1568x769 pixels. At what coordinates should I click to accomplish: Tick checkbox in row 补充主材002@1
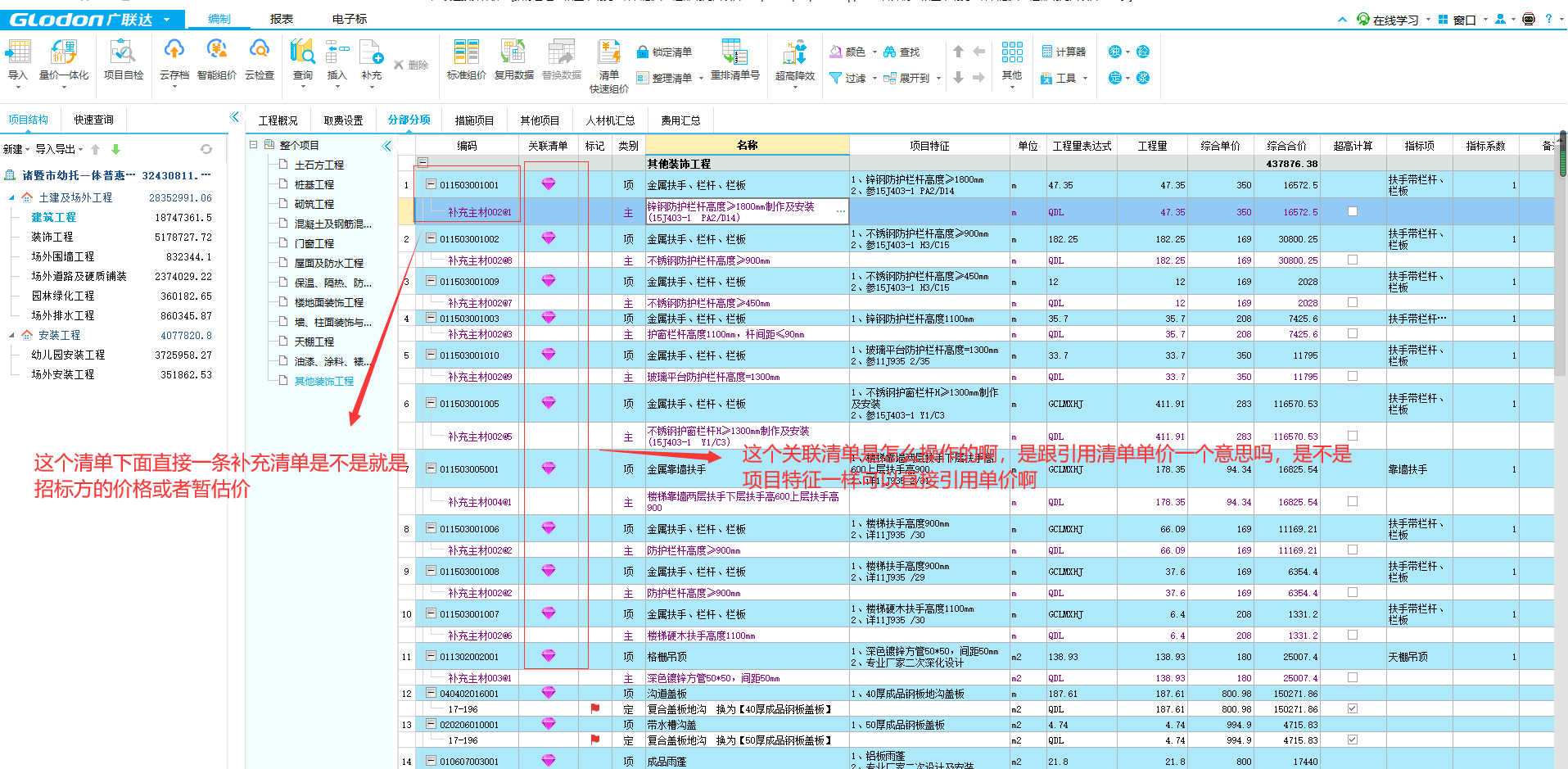[x=1353, y=211]
